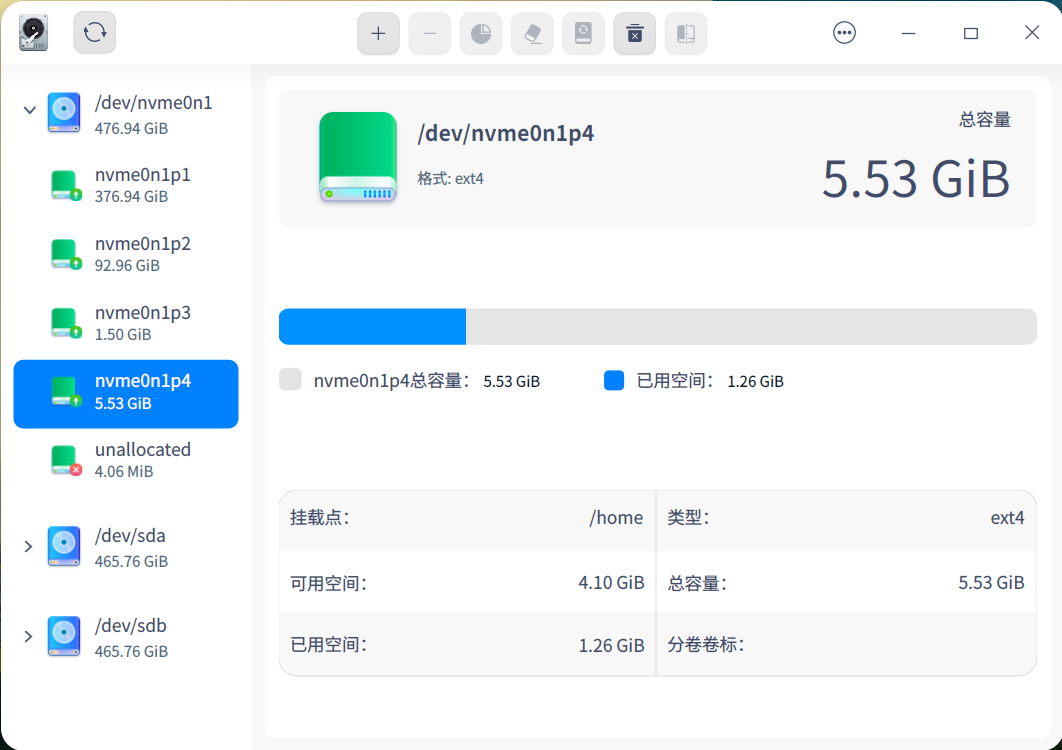
Task: Expand the /dev/sdb disk entry
Action: pos(28,636)
